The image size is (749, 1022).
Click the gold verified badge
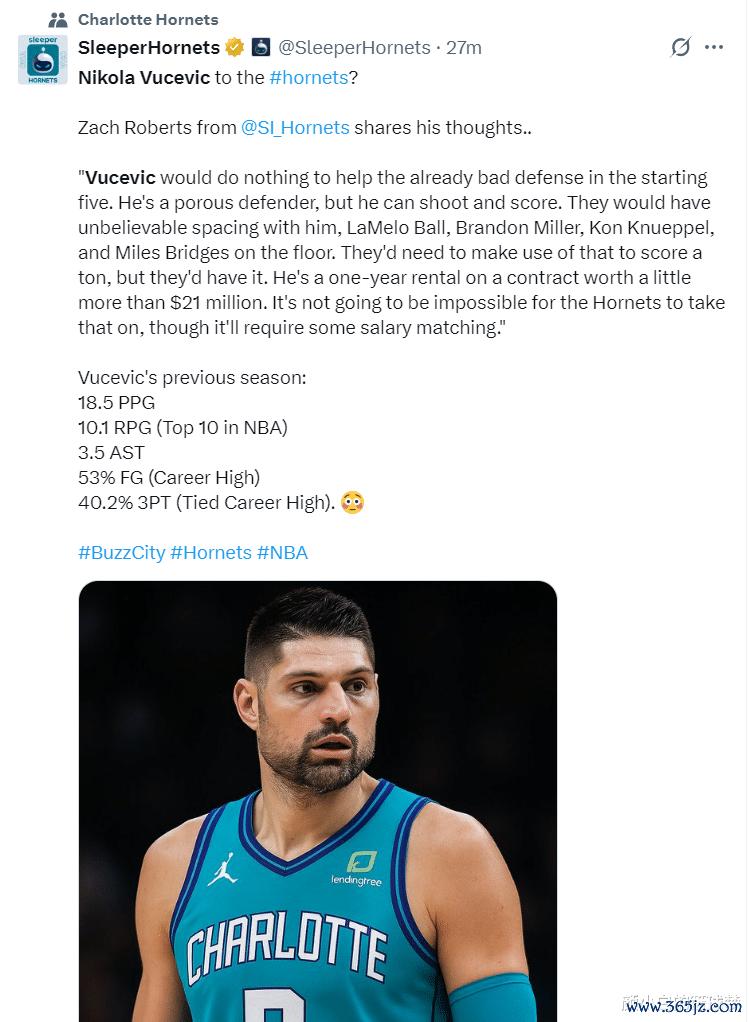[234, 48]
